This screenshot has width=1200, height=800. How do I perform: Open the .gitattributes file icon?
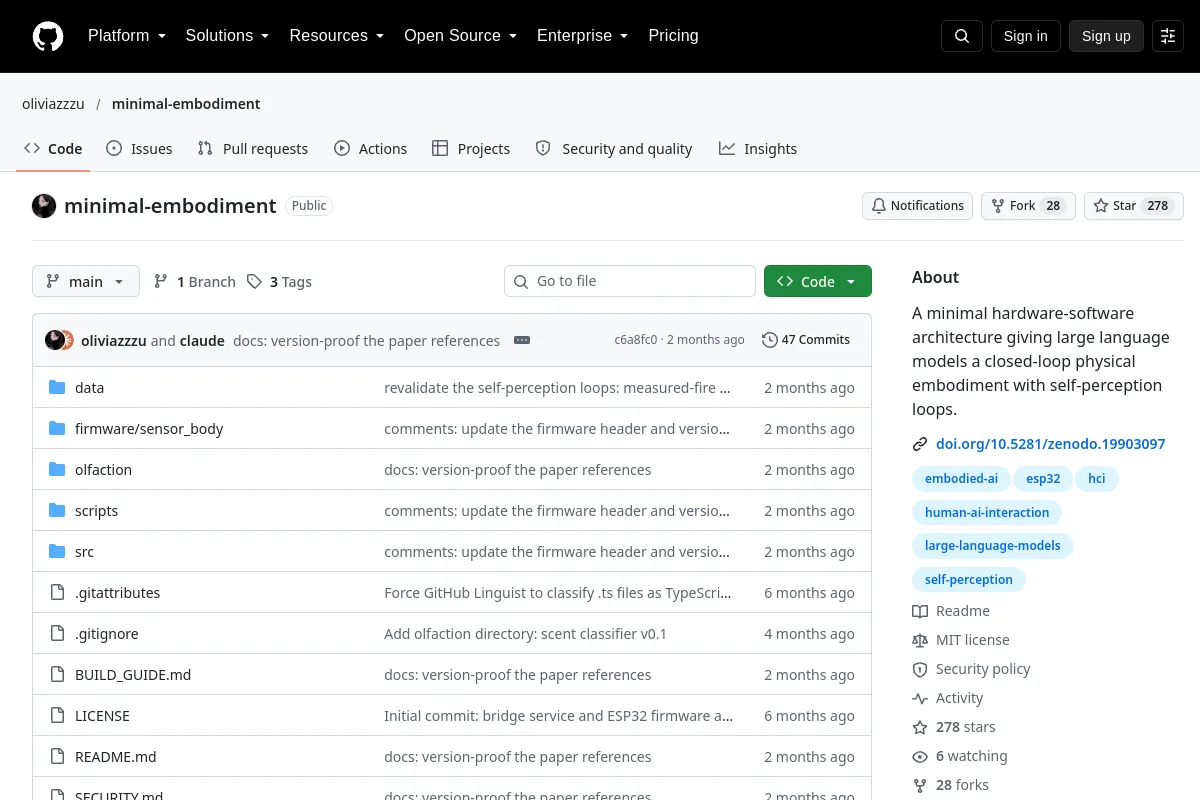point(57,593)
